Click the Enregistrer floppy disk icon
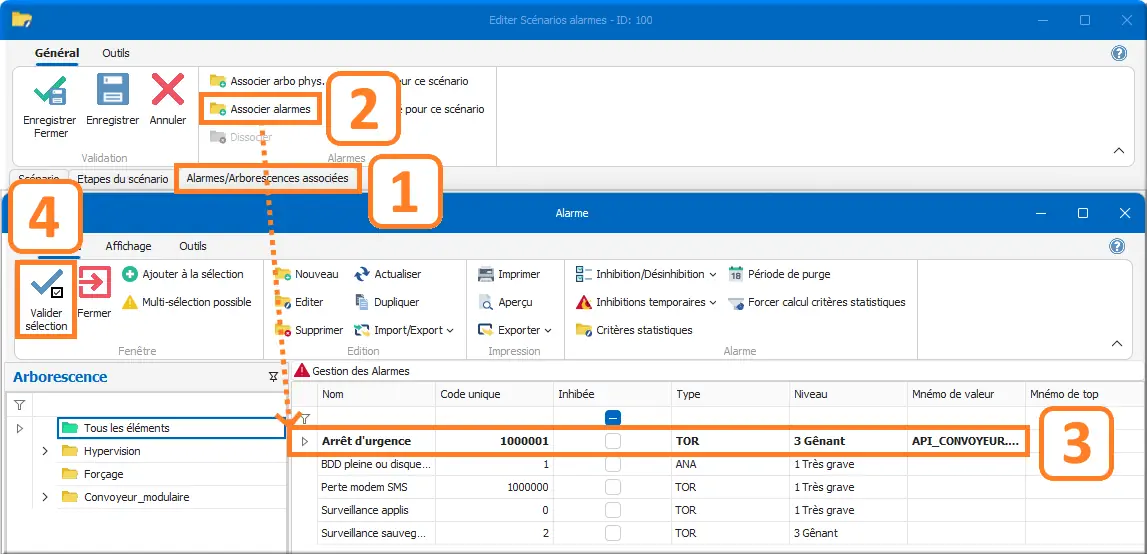 pyautogui.click(x=113, y=89)
